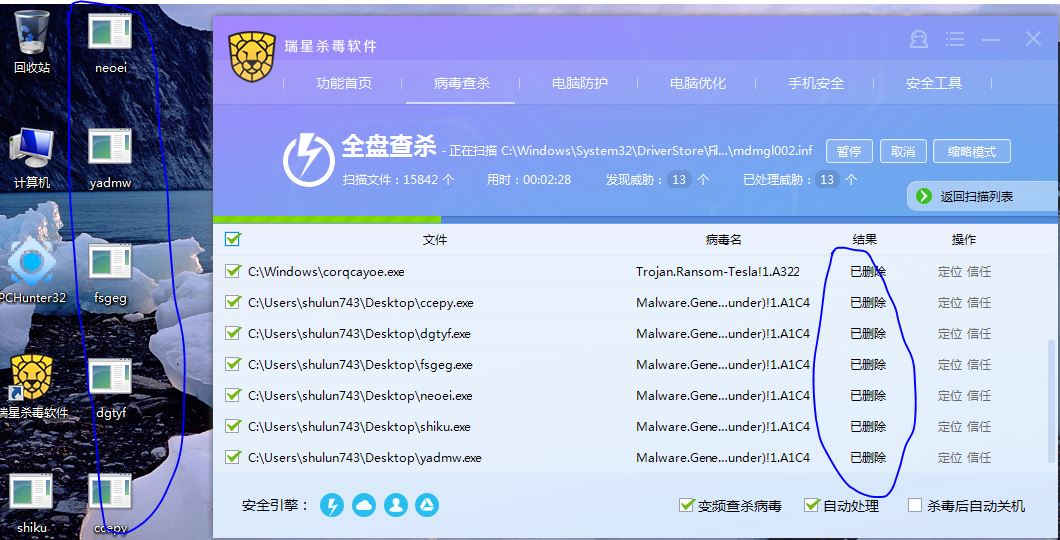Click 定位 for ccepy.exe row
This screenshot has height=540, width=1060.
point(950,303)
